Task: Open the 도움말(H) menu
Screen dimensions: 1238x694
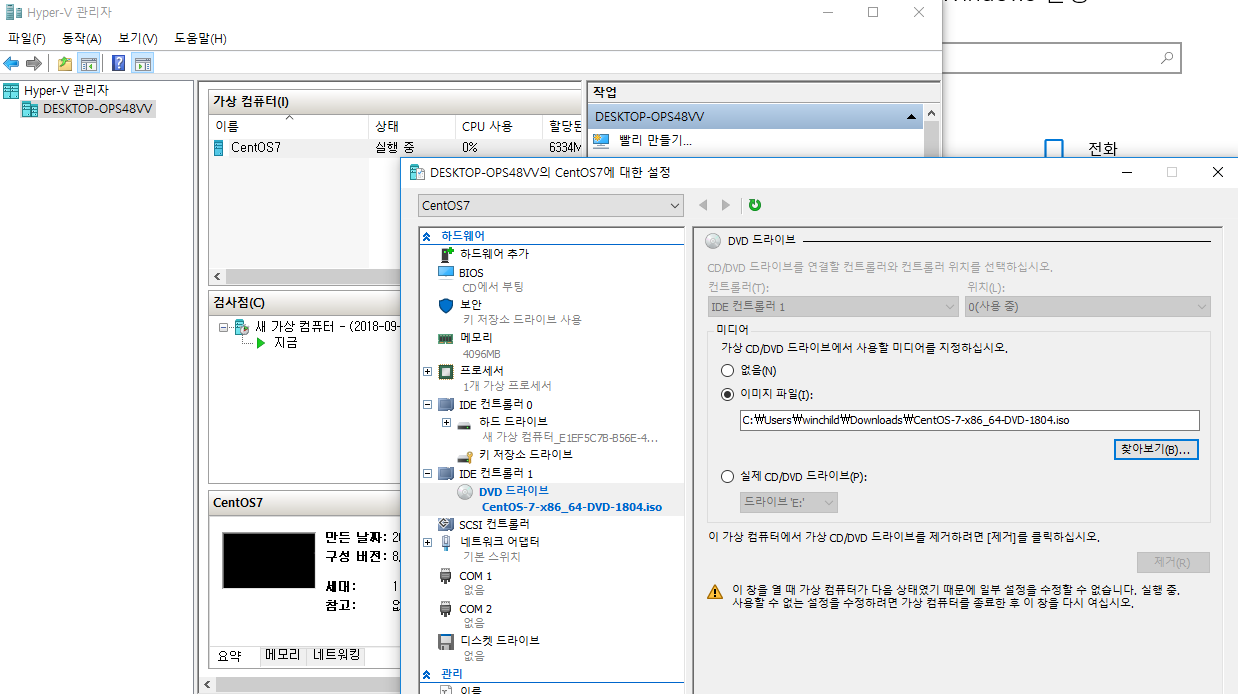Action: click(x=200, y=39)
